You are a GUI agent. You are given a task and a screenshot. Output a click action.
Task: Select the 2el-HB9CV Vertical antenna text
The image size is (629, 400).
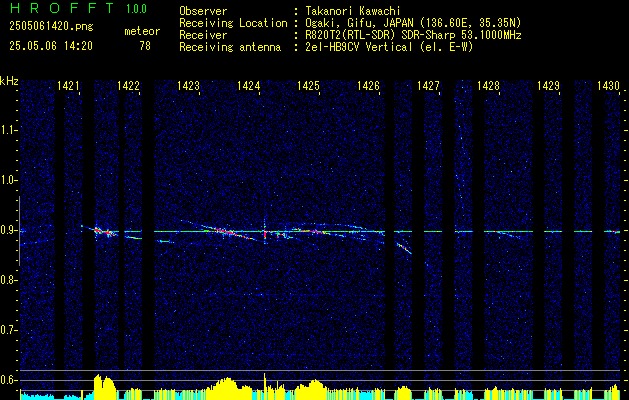point(389,47)
